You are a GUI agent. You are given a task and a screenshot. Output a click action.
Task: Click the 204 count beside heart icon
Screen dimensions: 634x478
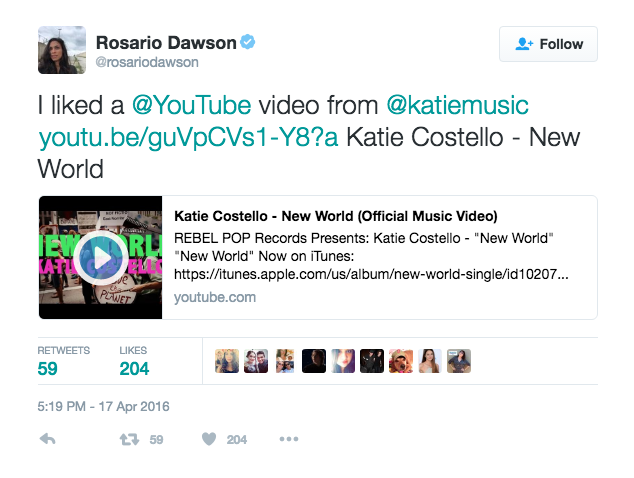tap(237, 440)
